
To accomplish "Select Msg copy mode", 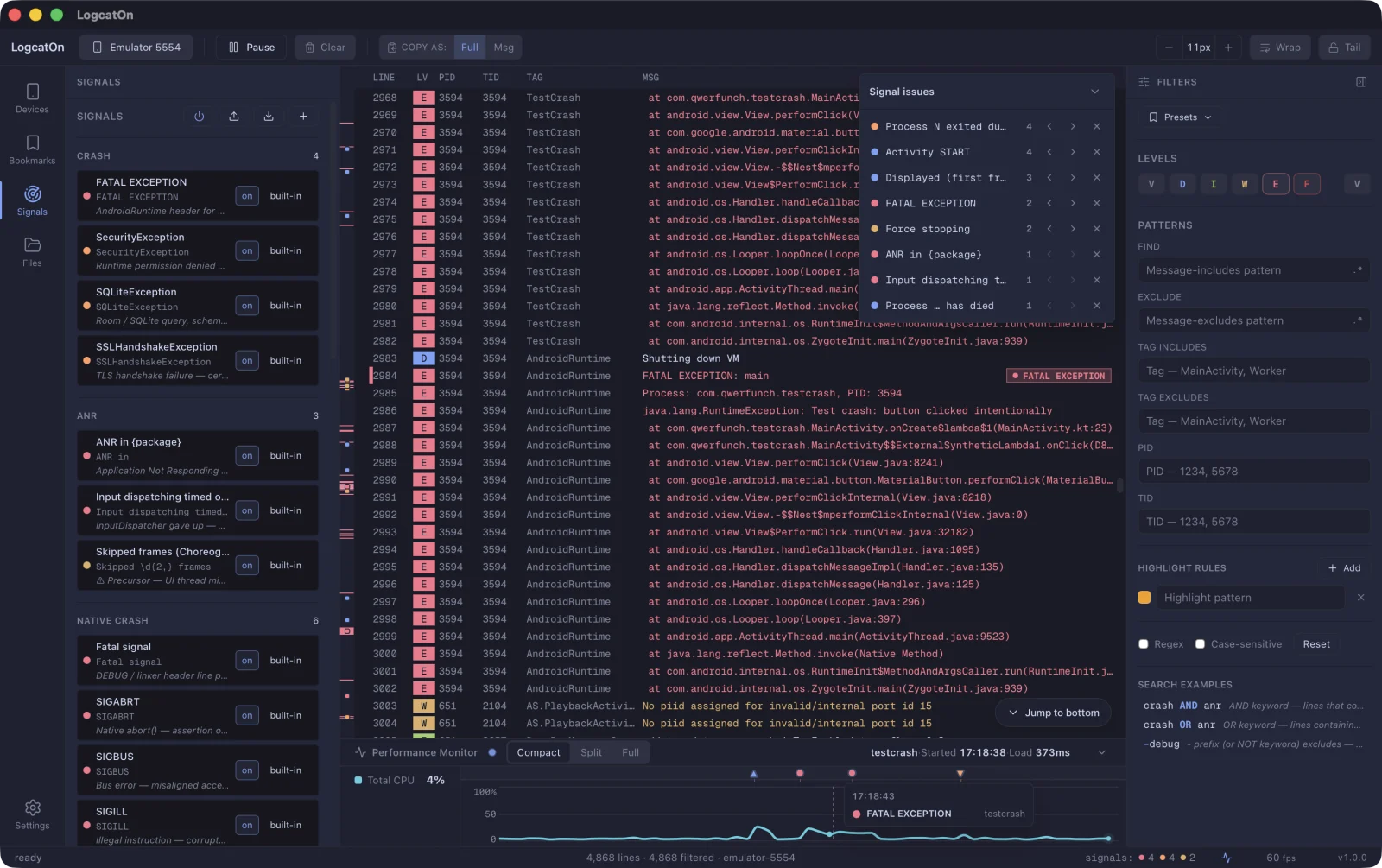I will pyautogui.click(x=504, y=48).
